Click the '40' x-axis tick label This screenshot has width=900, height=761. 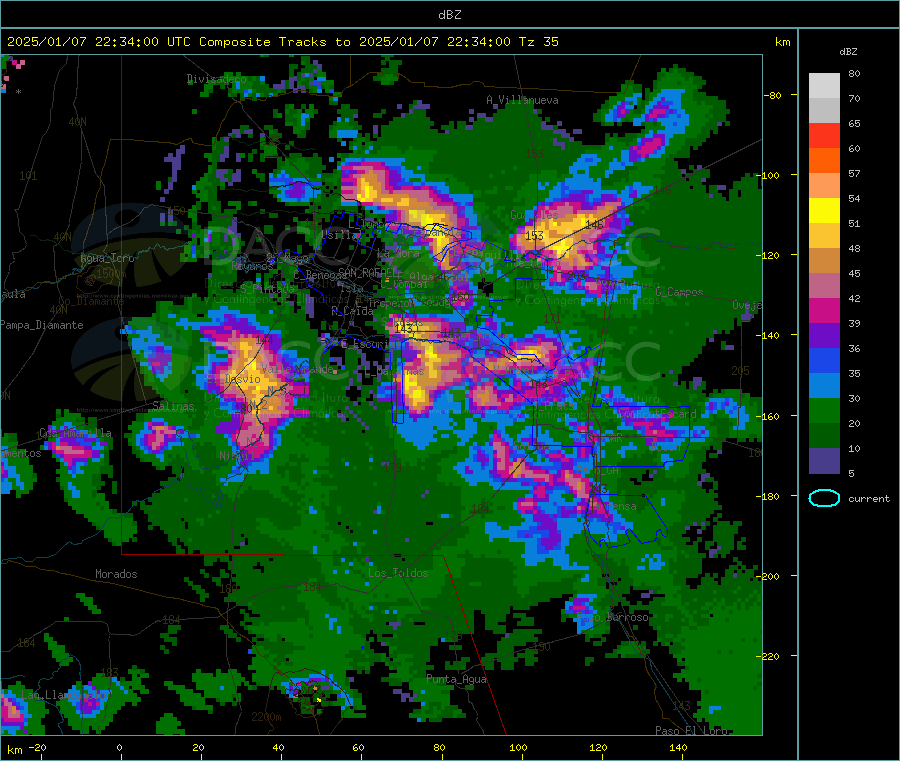278,748
